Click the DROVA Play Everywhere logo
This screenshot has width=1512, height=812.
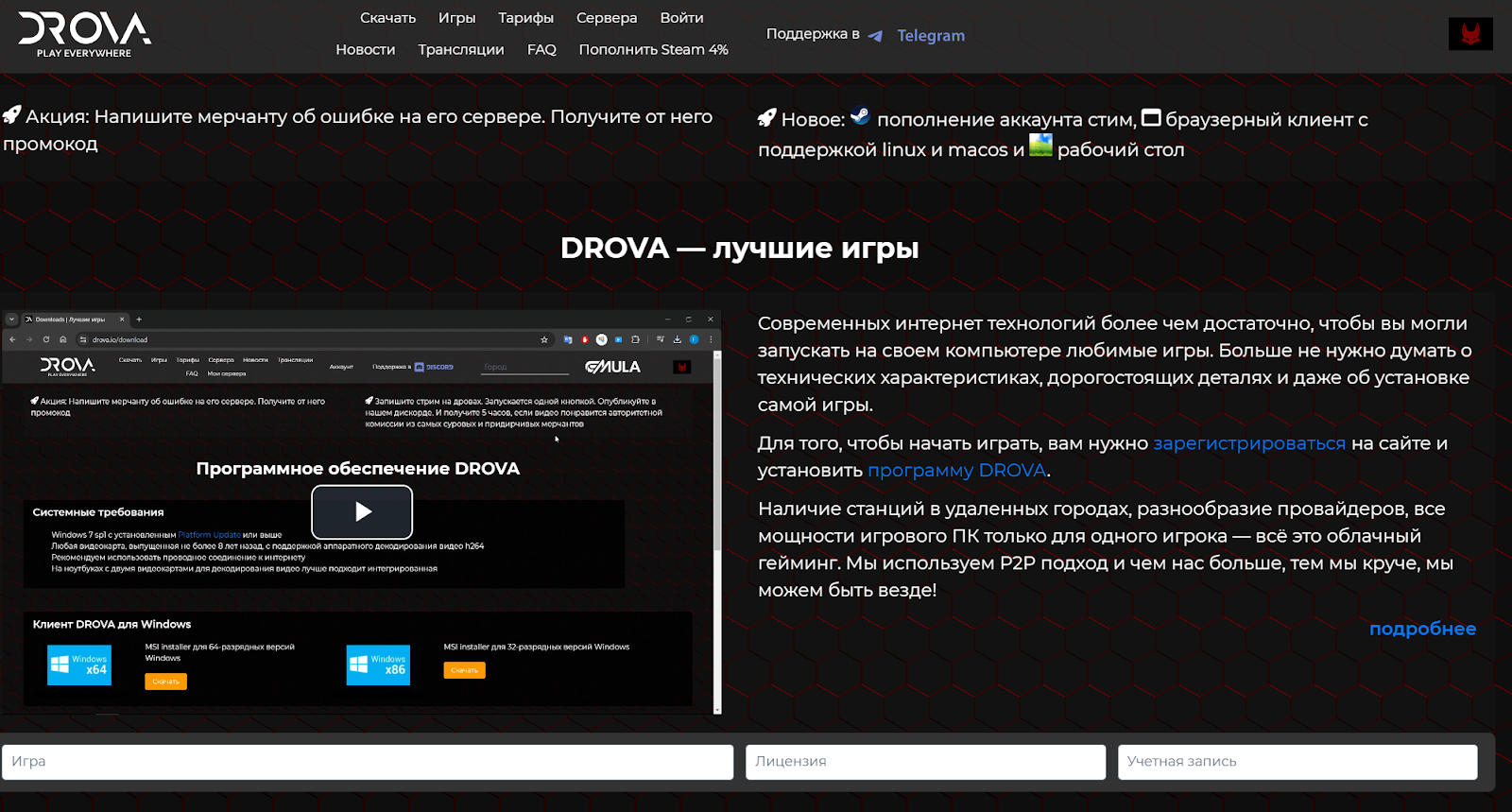84,35
